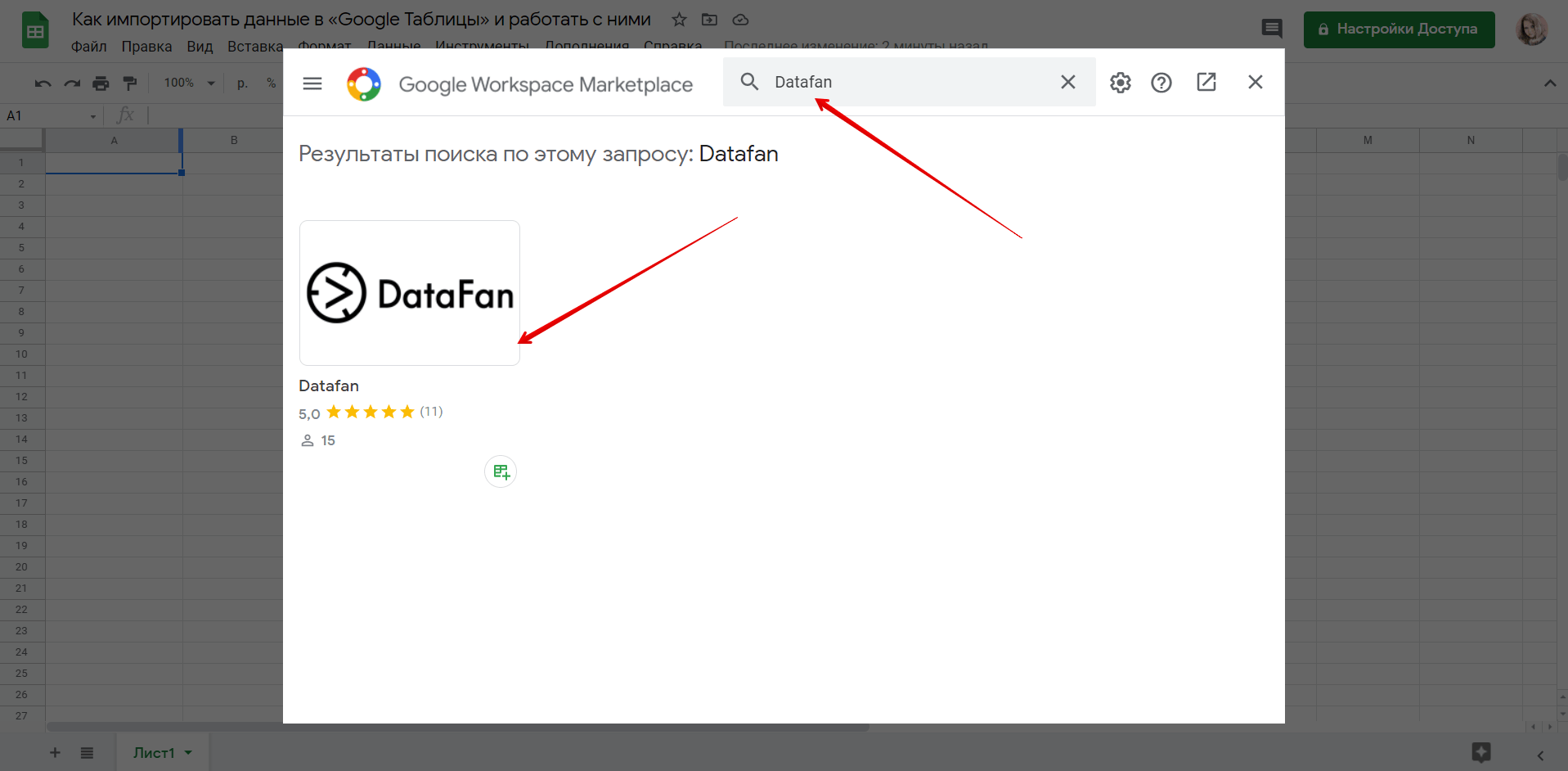The image size is (1568, 771).
Task: Open the Marketplace help icon
Action: tap(1161, 83)
